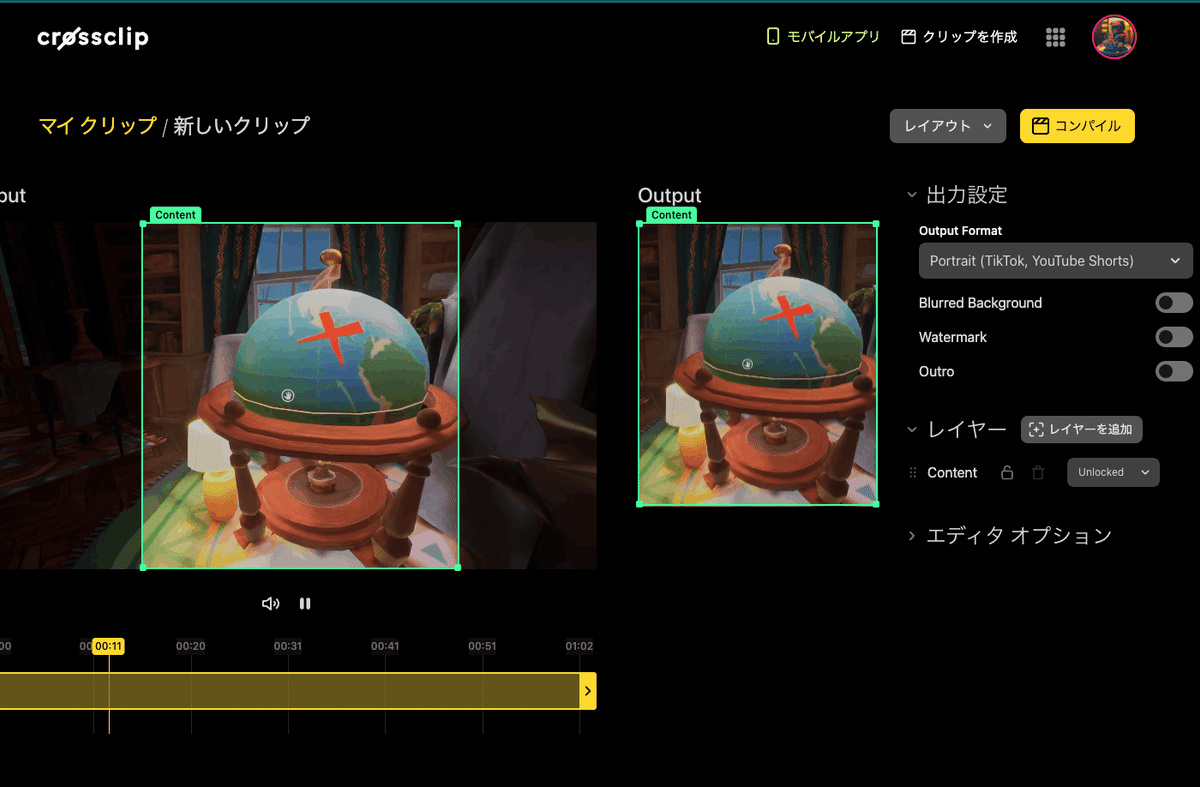Select the Content label on input preview
The height and width of the screenshot is (787, 1200).
(x=176, y=215)
